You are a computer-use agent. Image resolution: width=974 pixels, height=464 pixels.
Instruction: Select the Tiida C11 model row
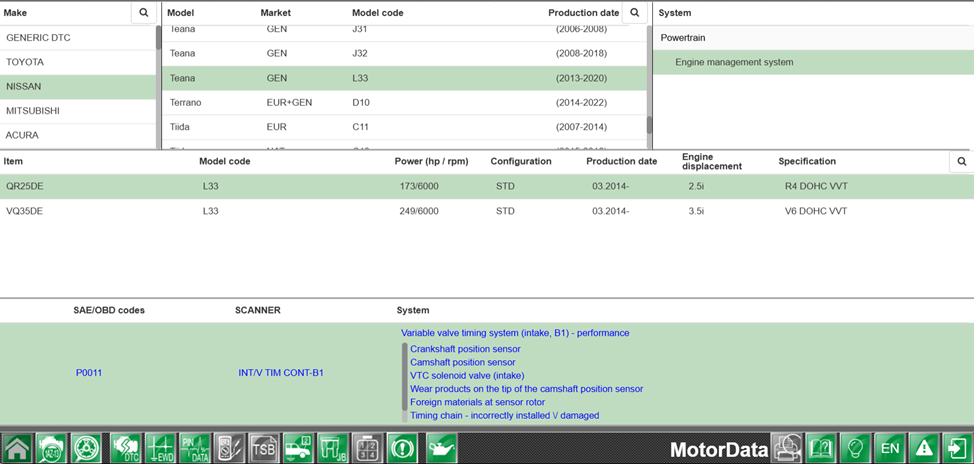coord(404,127)
